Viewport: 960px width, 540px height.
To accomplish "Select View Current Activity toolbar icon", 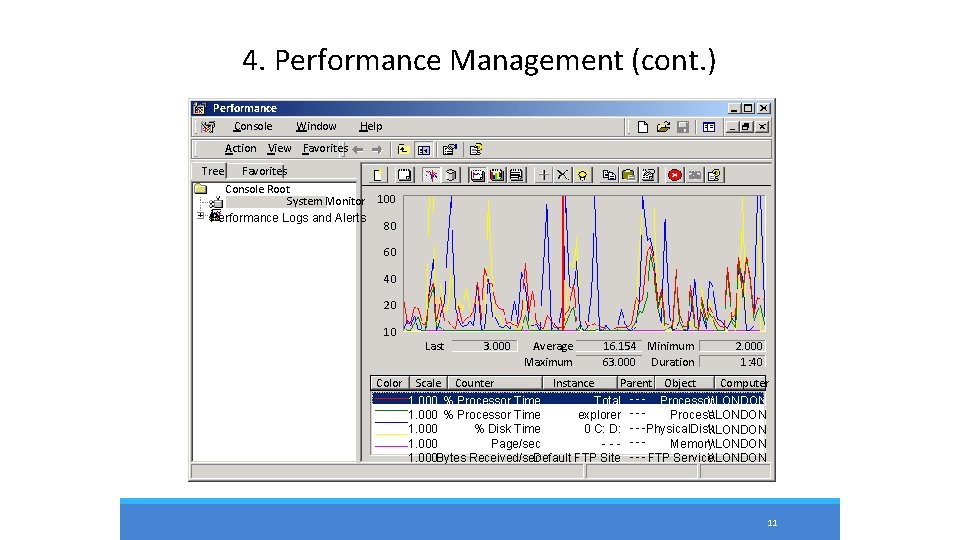I will [431, 175].
